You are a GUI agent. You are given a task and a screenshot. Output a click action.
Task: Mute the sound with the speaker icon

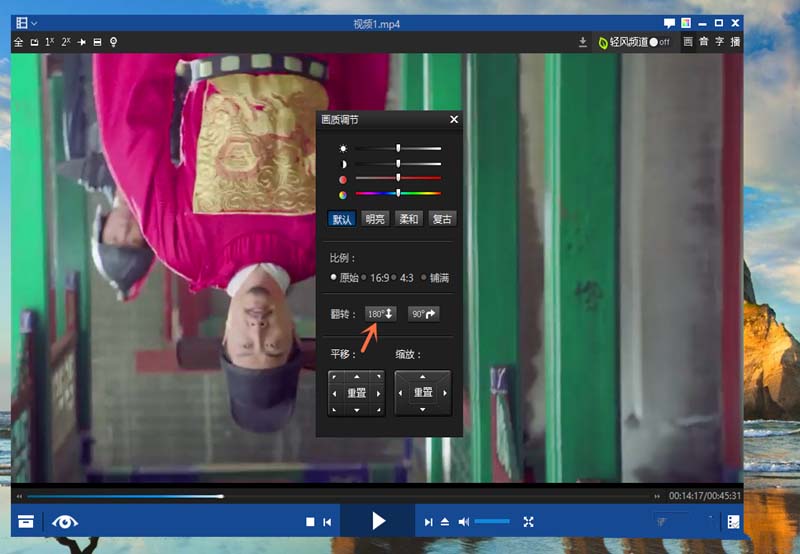click(x=463, y=521)
